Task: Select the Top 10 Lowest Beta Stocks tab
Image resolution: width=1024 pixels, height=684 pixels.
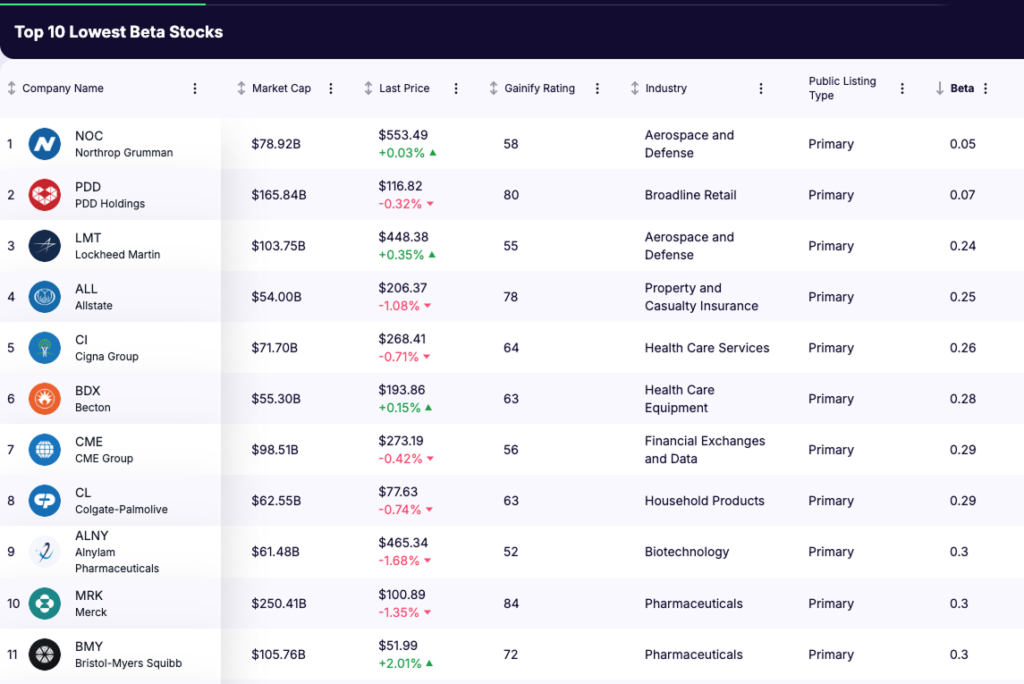Action: point(118,31)
